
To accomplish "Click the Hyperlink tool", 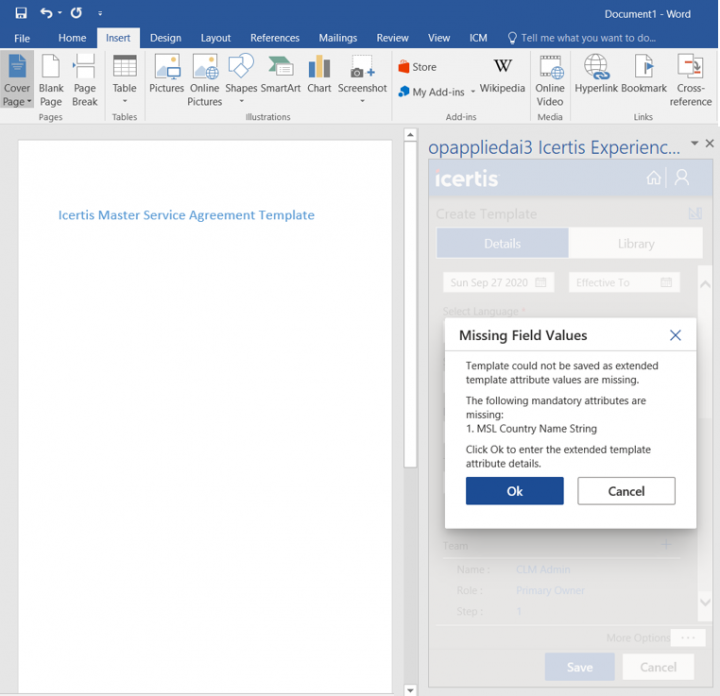I will (x=597, y=75).
